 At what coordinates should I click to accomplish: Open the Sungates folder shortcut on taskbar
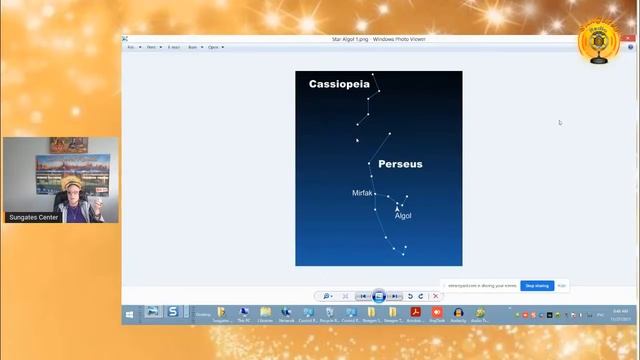pyautogui.click(x=222, y=314)
